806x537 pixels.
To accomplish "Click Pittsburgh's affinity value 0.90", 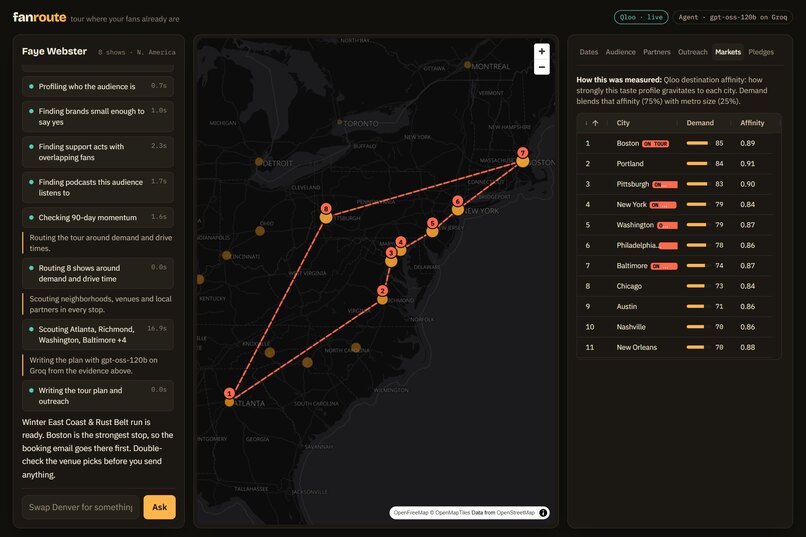I will pos(747,184).
